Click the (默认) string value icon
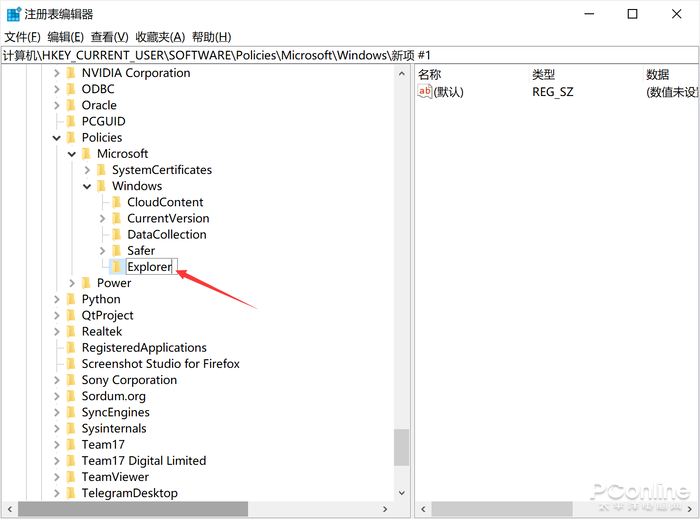The width and height of the screenshot is (700, 519). 425,91
